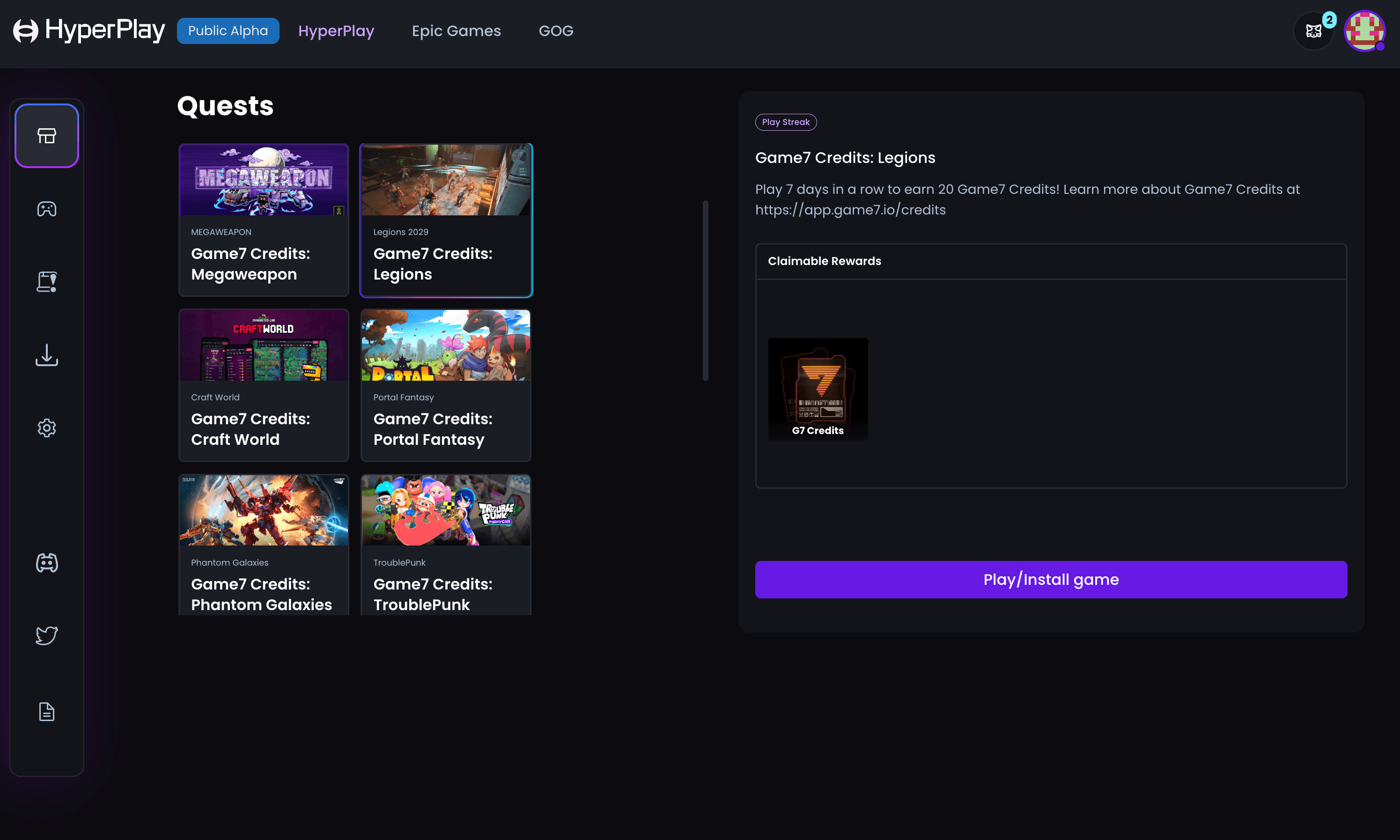
Task: Select the Game7 Credits: TroublePunk quest
Action: coord(446,545)
